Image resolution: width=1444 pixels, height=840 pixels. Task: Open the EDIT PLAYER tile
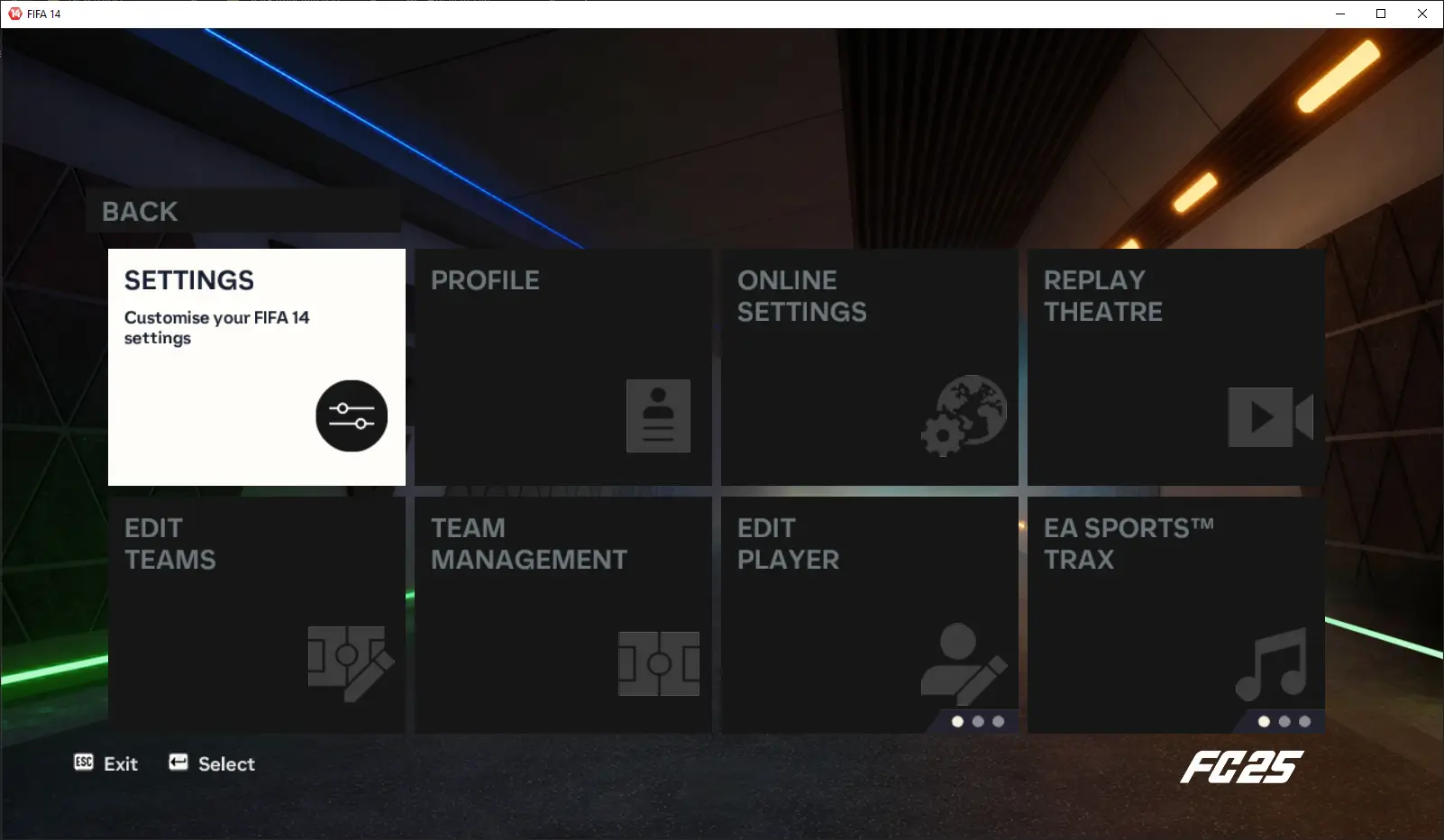point(870,615)
